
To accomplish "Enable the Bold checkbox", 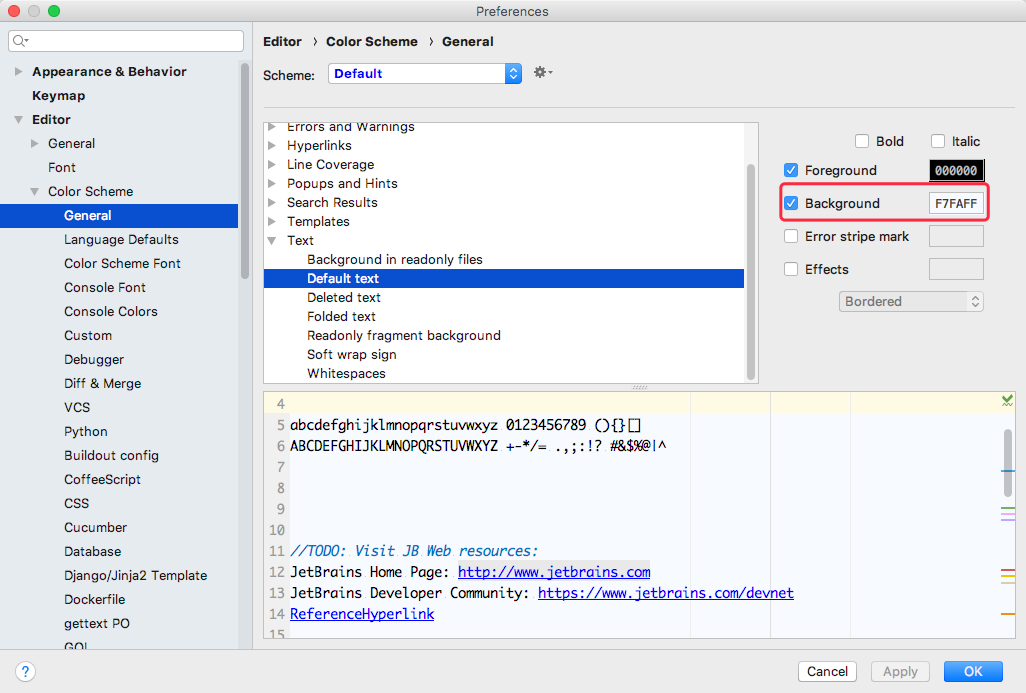I will 862,142.
